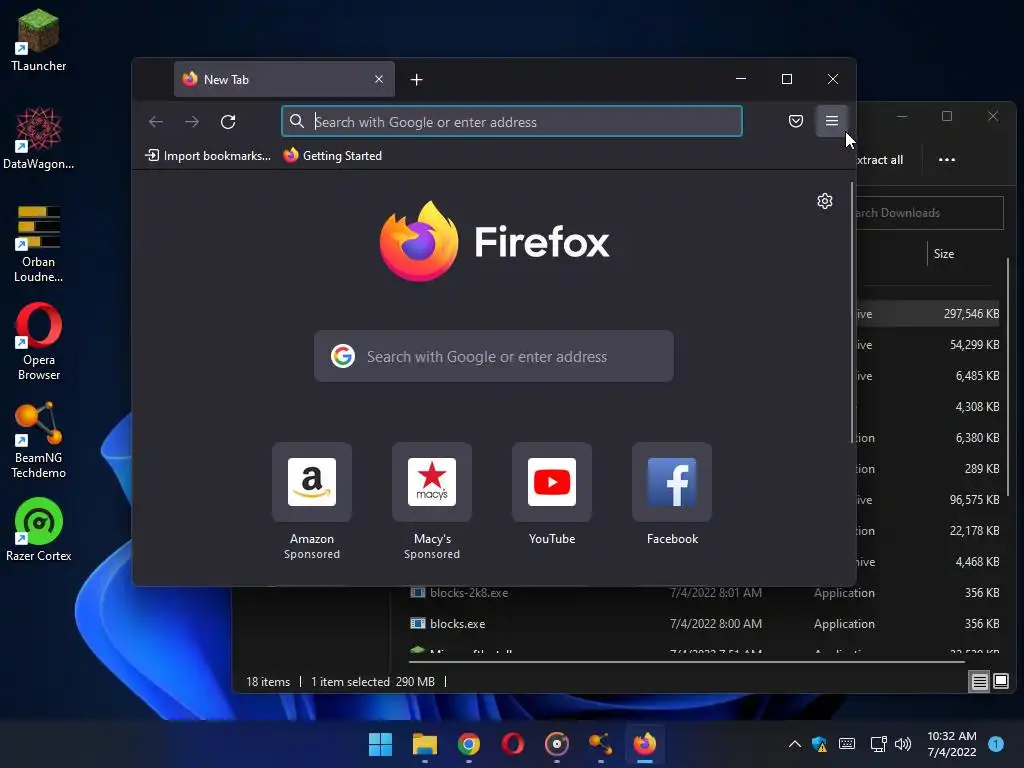Image resolution: width=1024 pixels, height=768 pixels.
Task: Select the New Tab tab
Action: click(x=284, y=79)
